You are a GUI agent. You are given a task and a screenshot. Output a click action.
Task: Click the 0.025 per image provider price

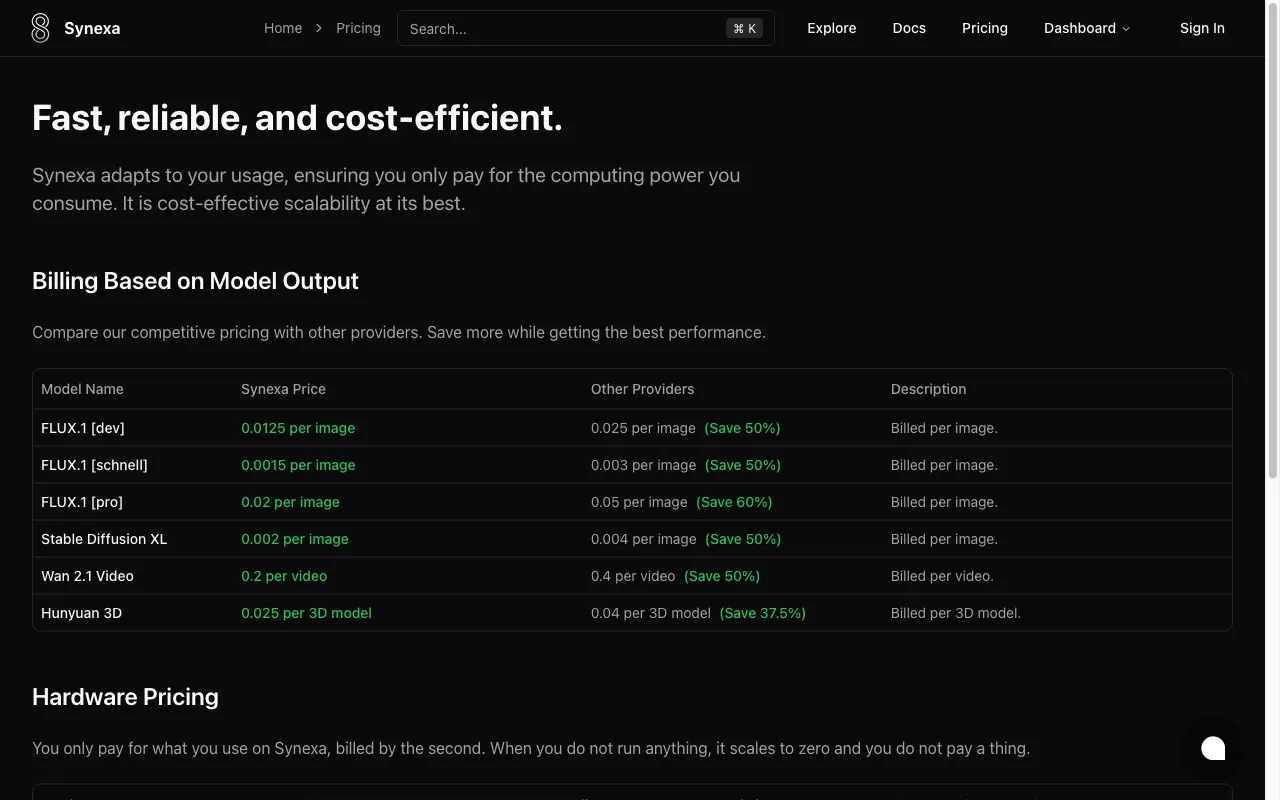point(643,428)
